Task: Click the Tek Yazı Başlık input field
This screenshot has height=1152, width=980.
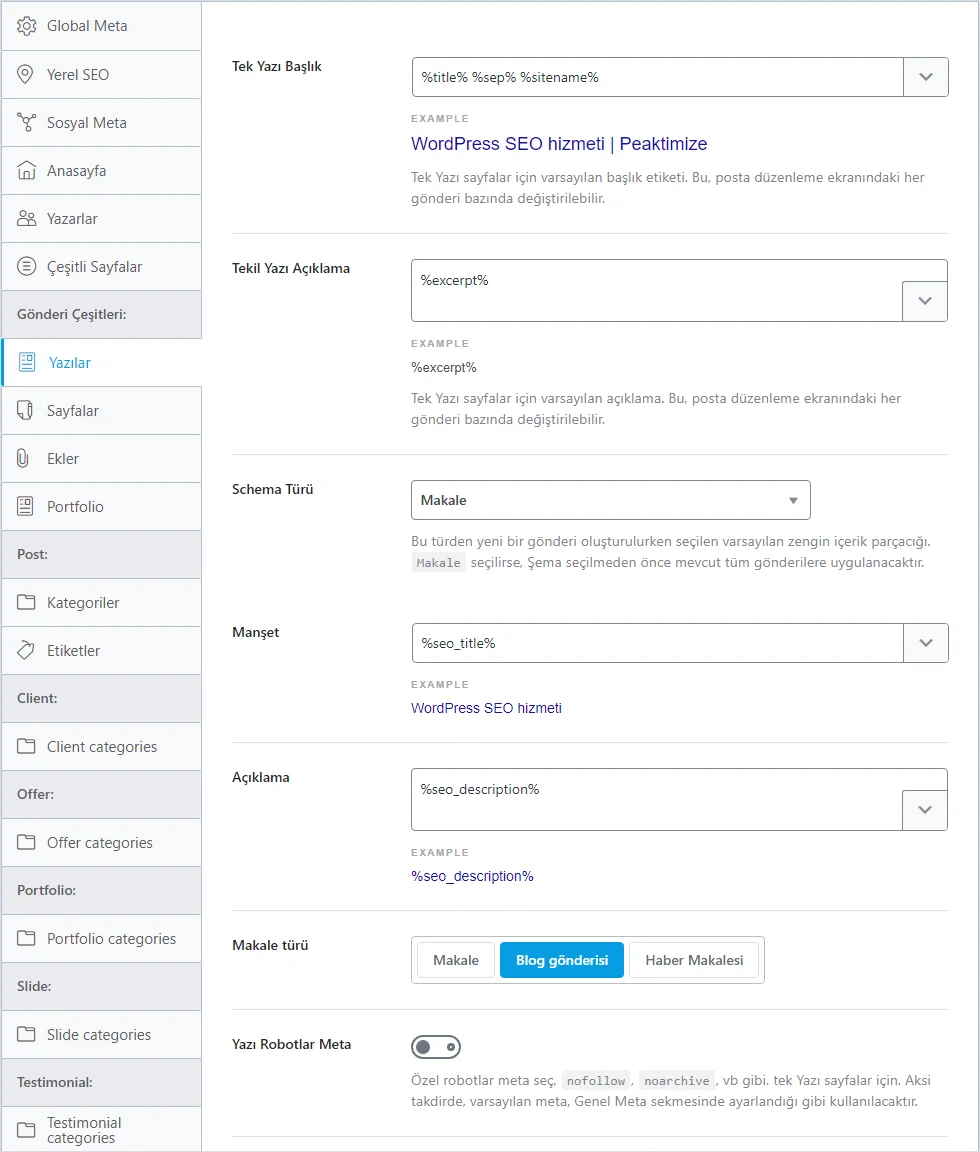Action: 657,77
